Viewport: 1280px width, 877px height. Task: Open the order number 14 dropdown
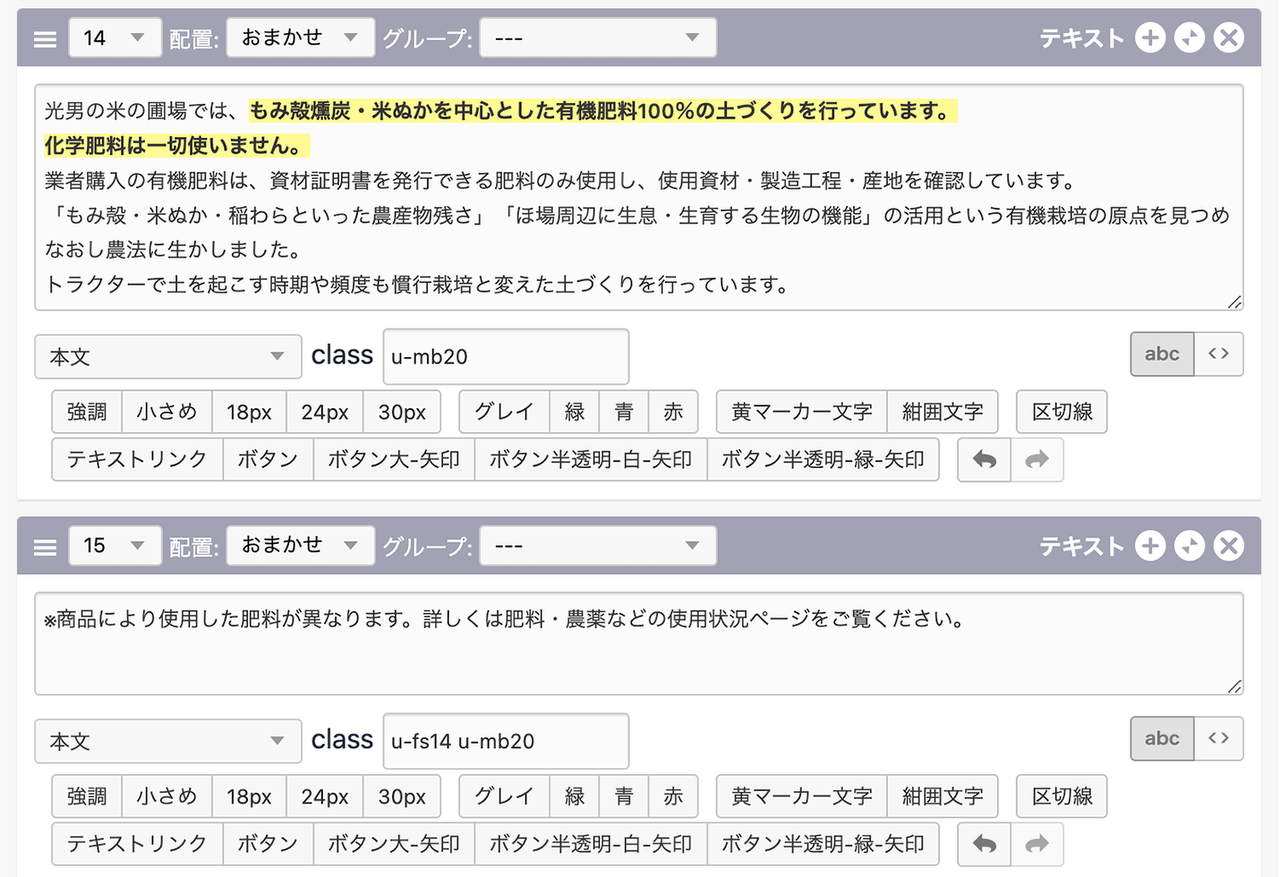pos(114,38)
